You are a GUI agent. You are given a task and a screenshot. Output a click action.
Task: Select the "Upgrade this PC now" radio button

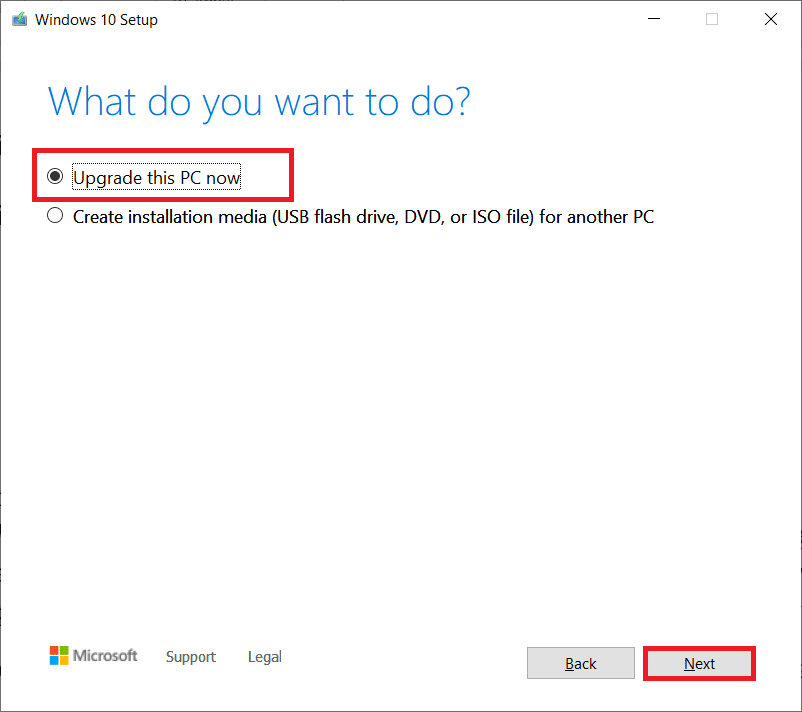click(55, 176)
